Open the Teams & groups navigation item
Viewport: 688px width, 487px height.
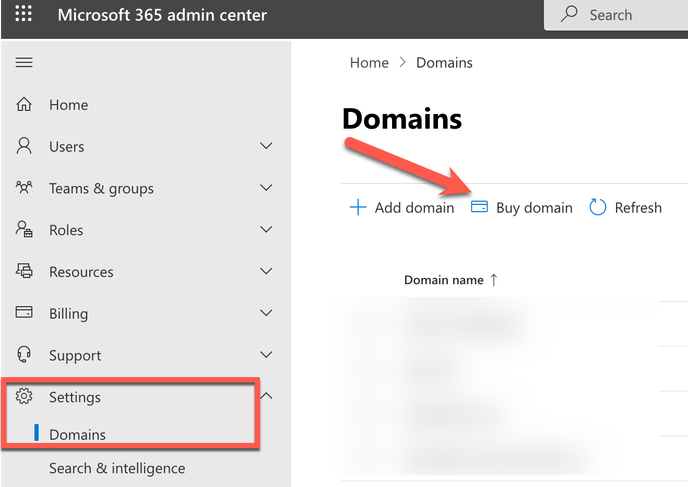point(146,188)
